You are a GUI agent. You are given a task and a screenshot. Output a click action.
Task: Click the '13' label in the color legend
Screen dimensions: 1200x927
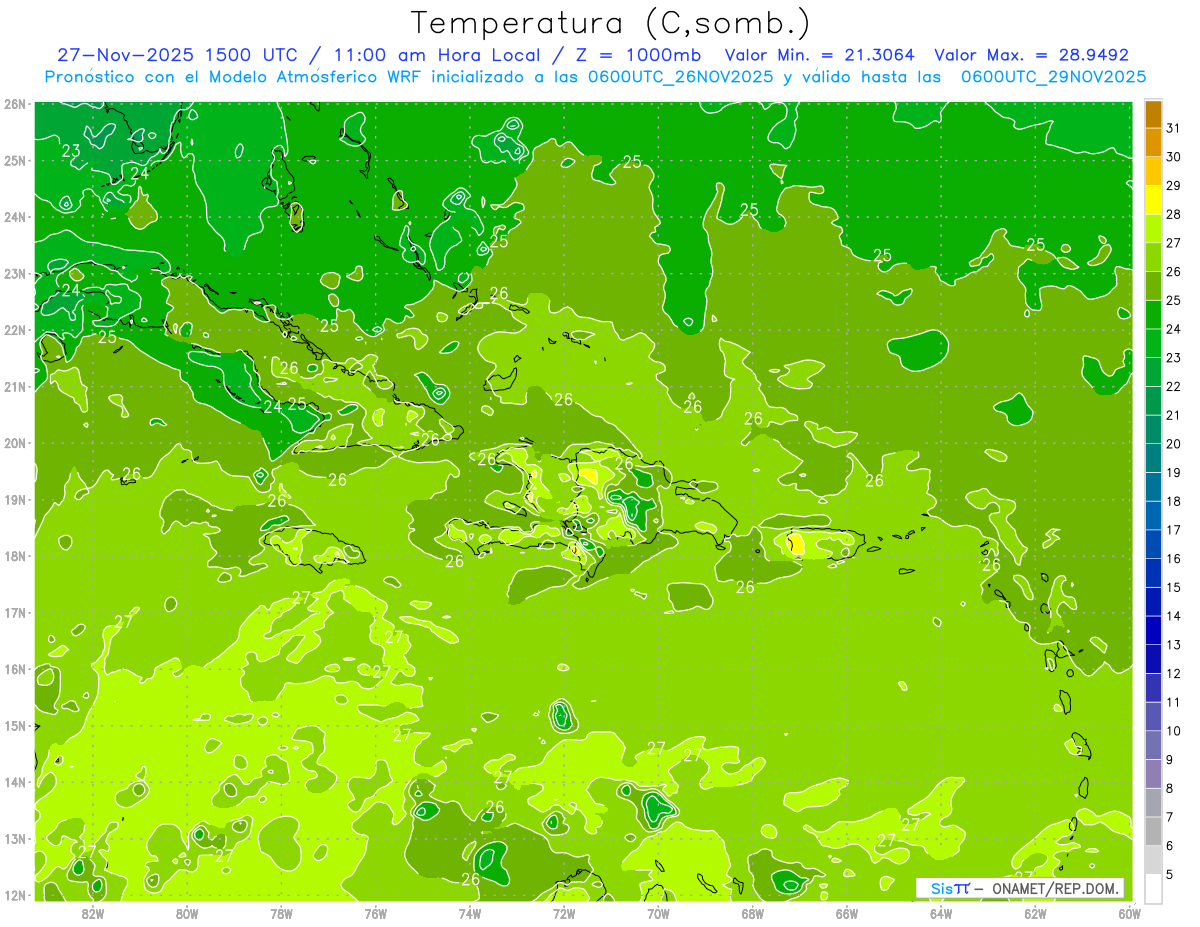click(x=1174, y=645)
